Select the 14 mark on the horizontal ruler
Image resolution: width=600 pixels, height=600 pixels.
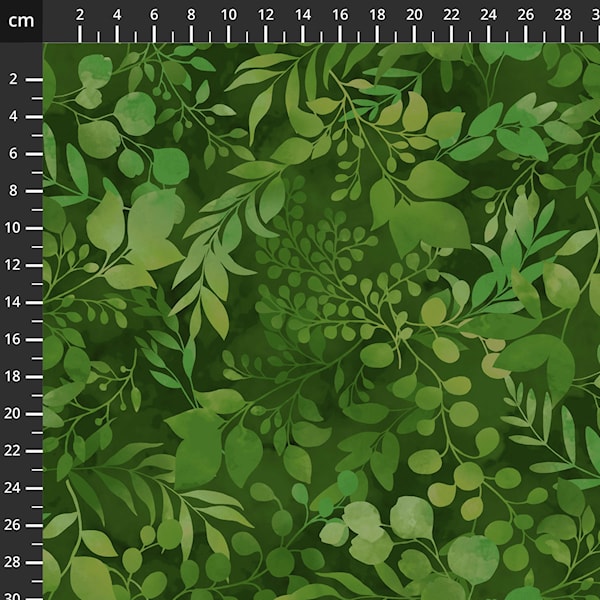303,15
